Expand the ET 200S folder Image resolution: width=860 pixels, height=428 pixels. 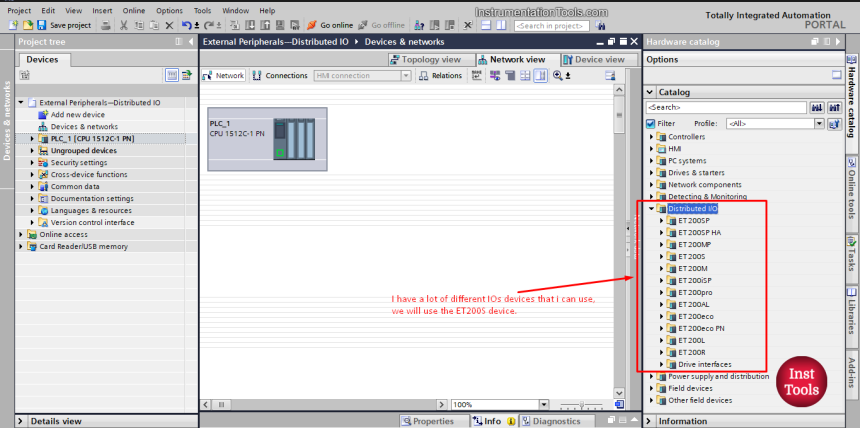point(662,257)
